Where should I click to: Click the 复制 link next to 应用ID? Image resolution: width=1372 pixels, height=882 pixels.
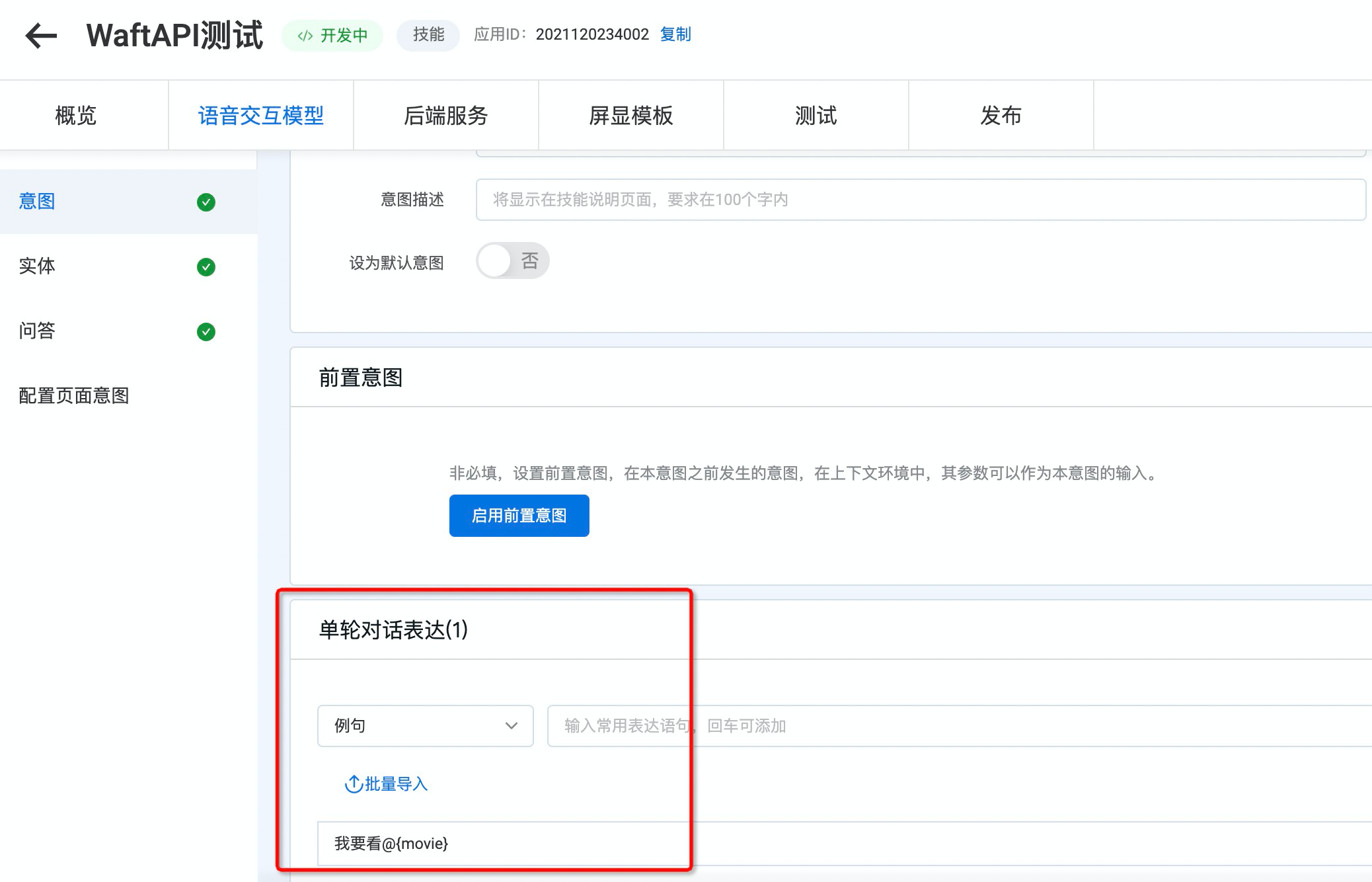(x=675, y=34)
